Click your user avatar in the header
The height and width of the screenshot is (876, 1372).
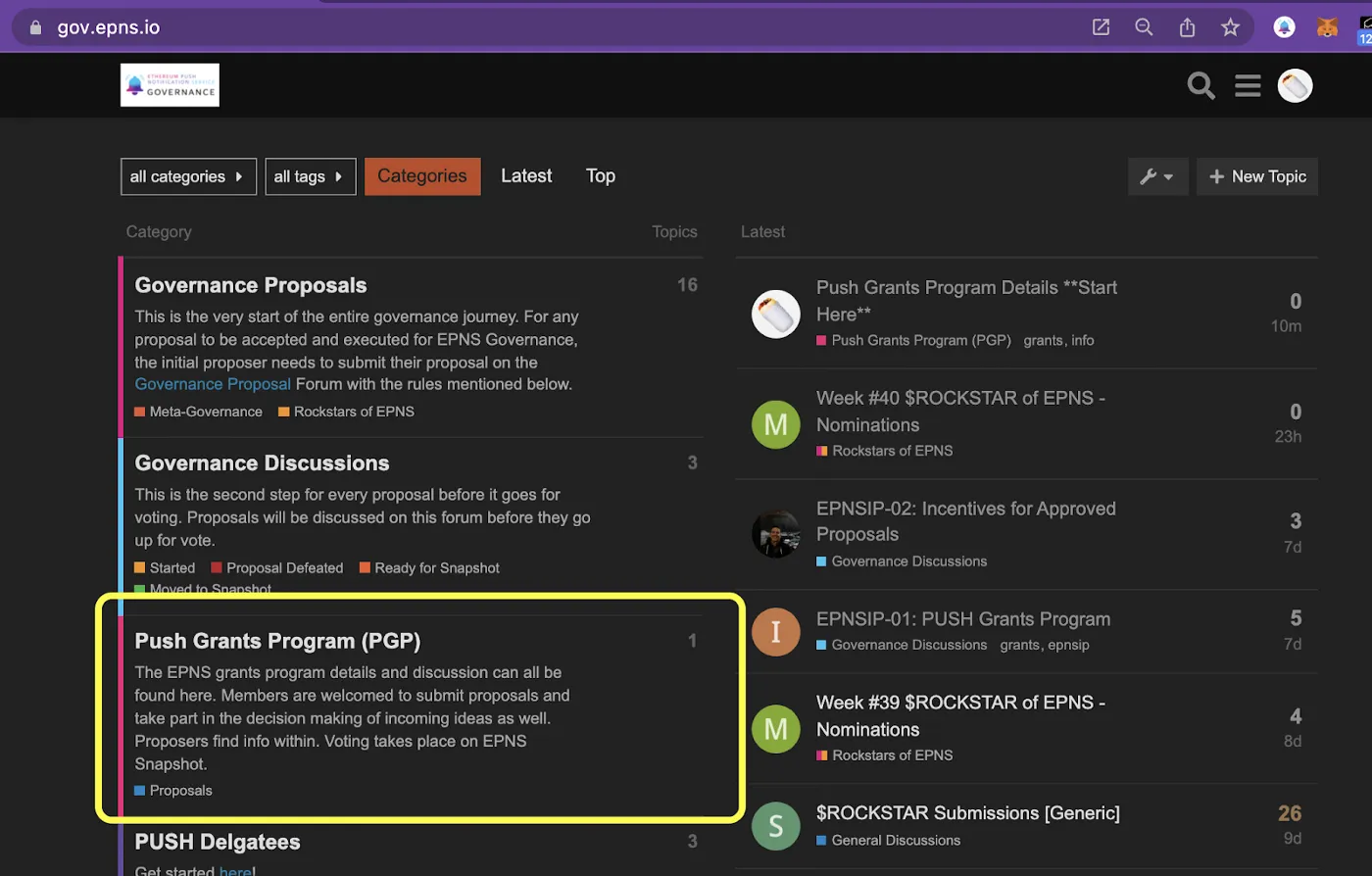click(1295, 85)
